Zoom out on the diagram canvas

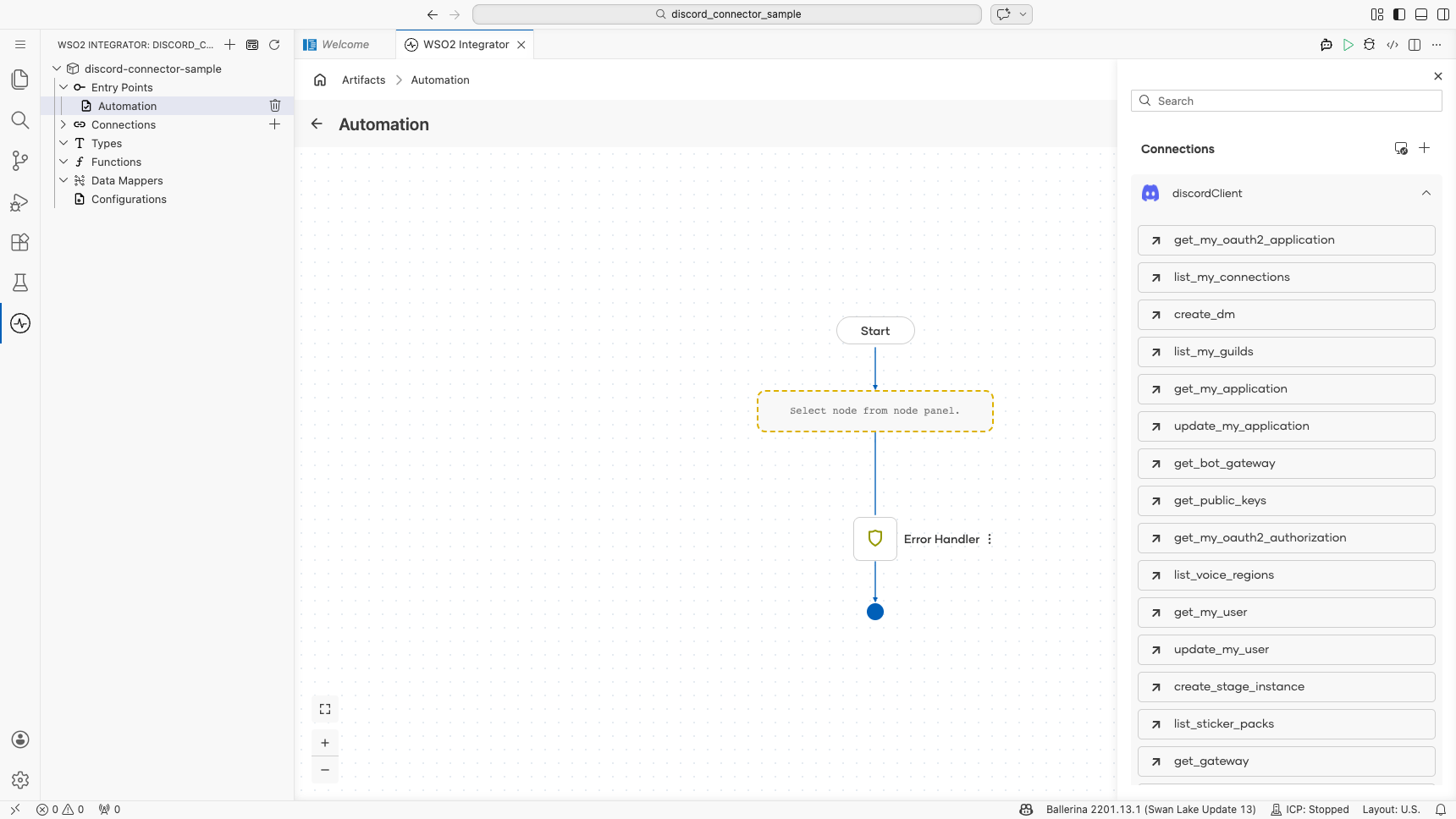pos(325,770)
